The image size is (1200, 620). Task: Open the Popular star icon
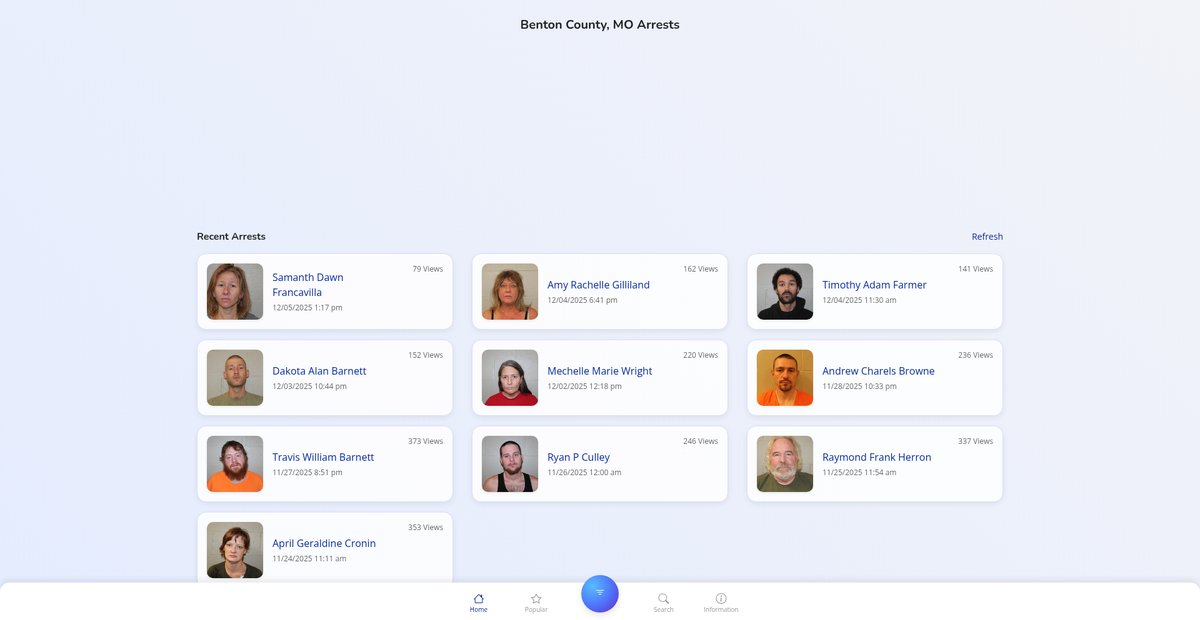coord(536,598)
